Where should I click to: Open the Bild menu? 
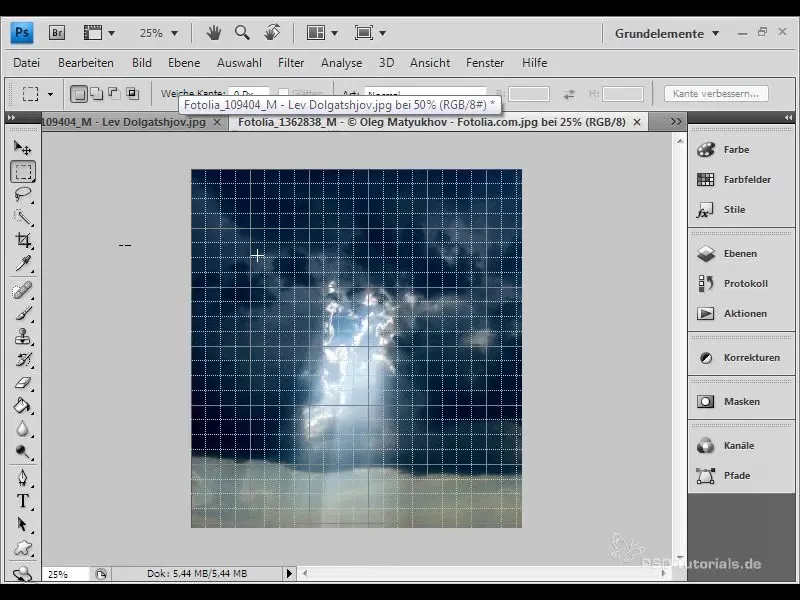[x=142, y=63]
